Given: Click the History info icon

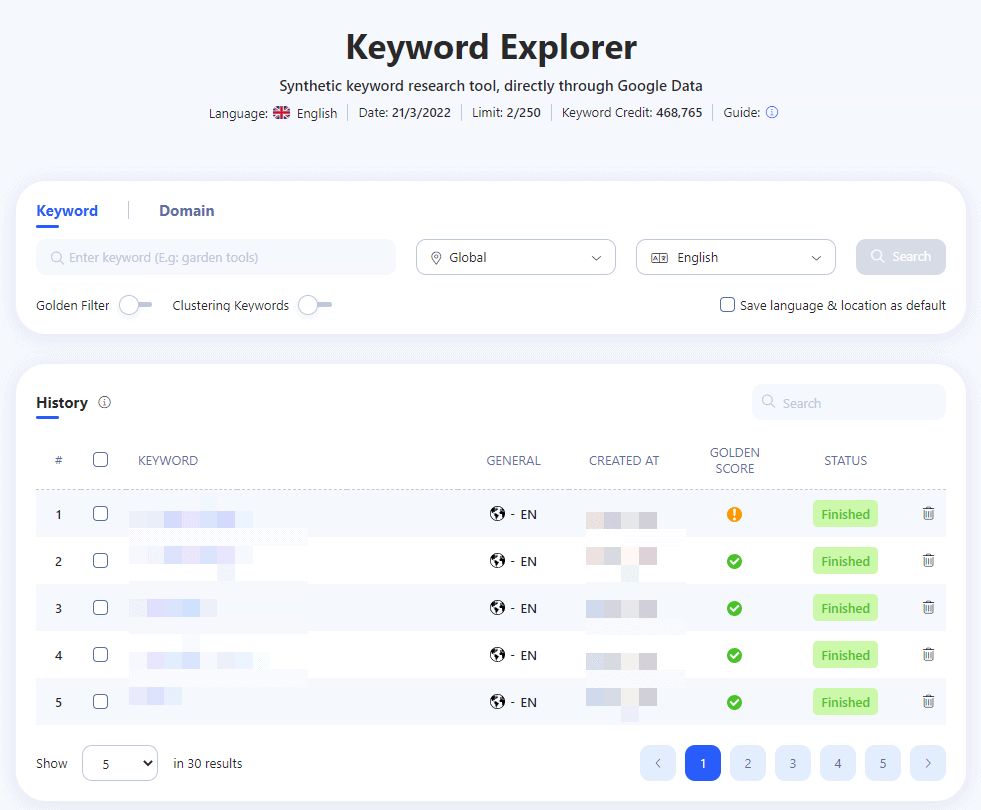Looking at the screenshot, I should pos(104,402).
